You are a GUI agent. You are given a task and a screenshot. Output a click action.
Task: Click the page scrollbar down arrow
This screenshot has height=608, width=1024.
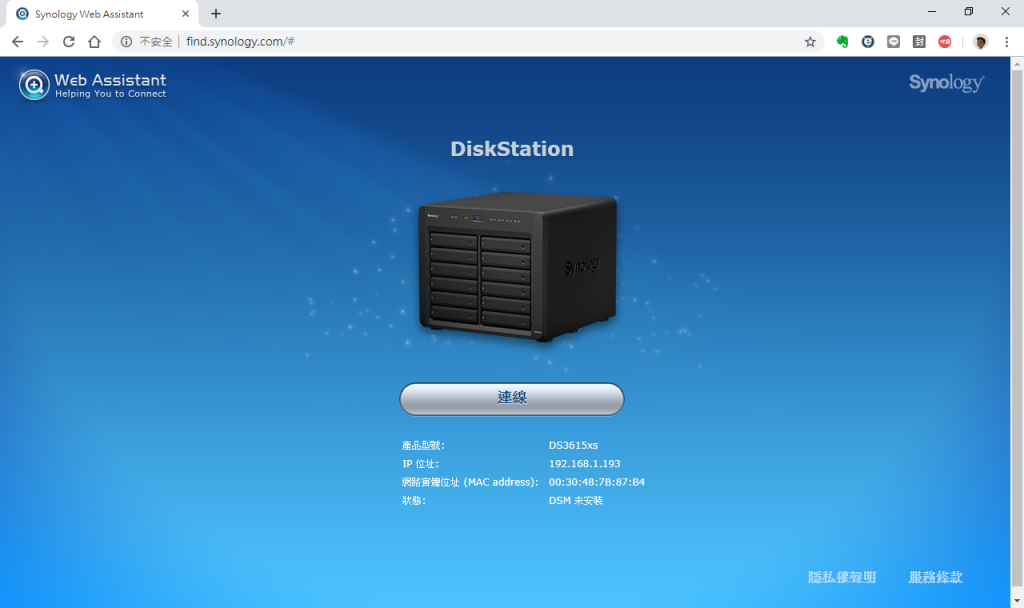1017,601
